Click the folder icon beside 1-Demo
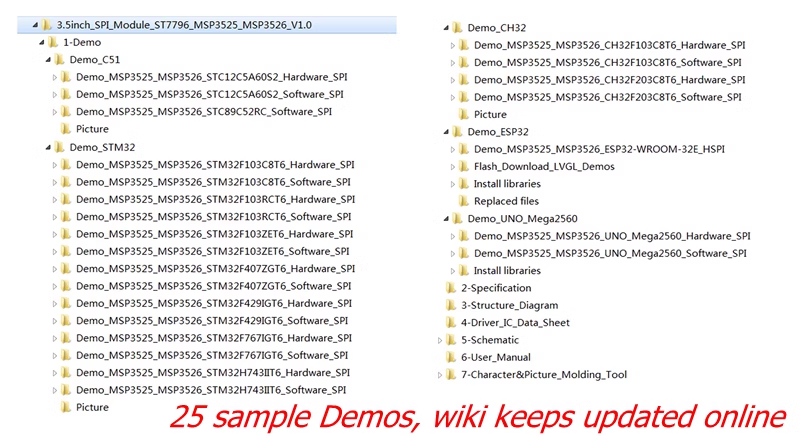Screen dimensions: 800x436 [x=53, y=42]
